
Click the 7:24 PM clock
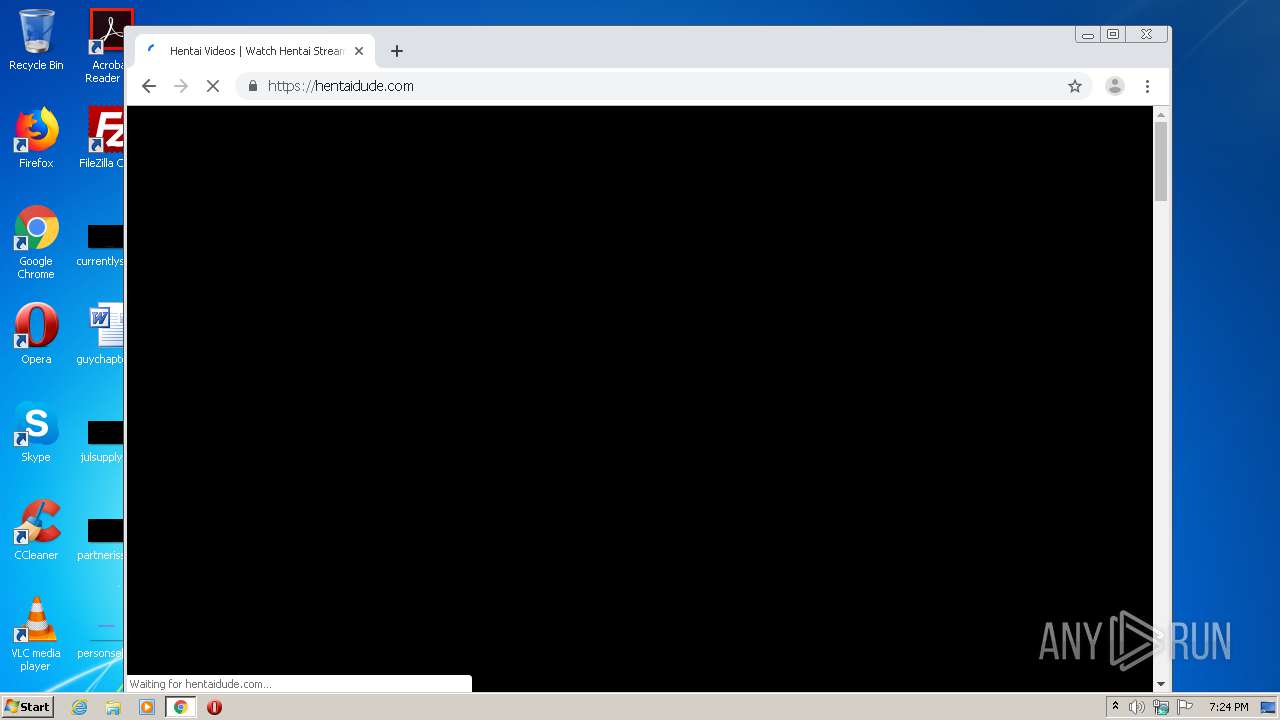coord(1228,707)
